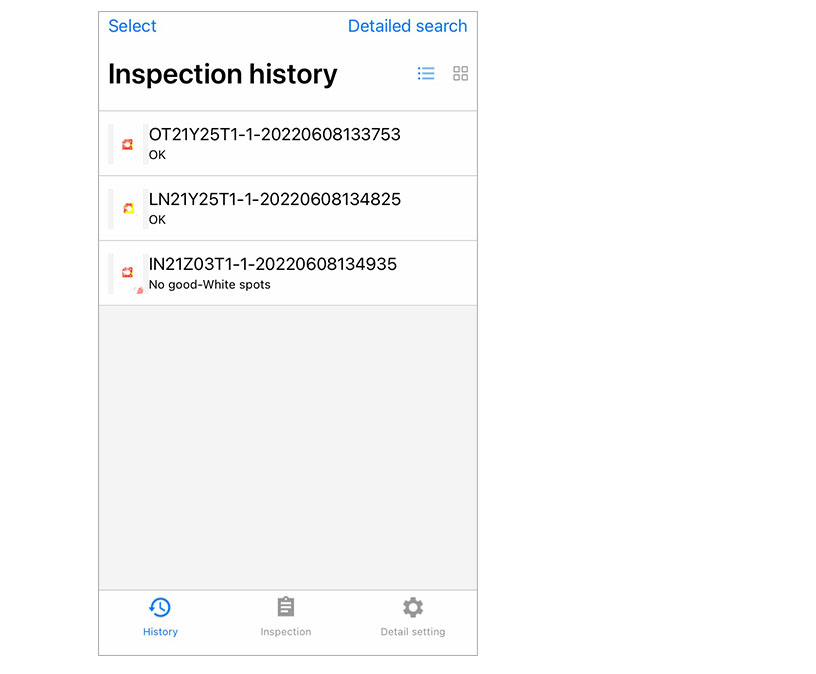Select record IN21Z03T1-1-20220608134935
The width and height of the screenshot is (816, 674).
[x=272, y=264]
